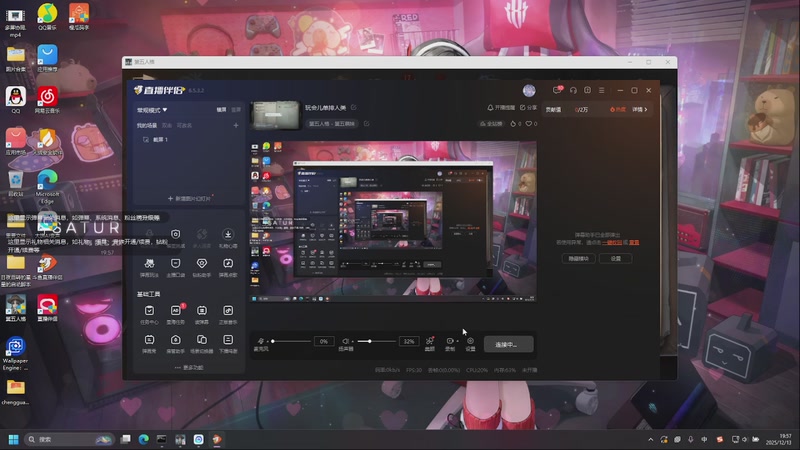Select the second scene tab beside 我的场景
800x450 pixels.
167,126
